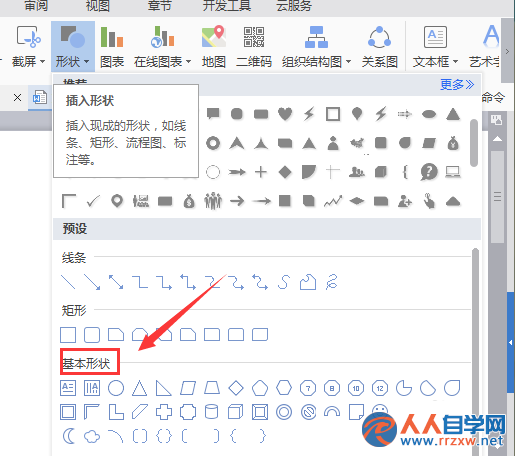Select the vertical text box basic shape
Image resolution: width=515 pixels, height=456 pixels.
[92, 388]
